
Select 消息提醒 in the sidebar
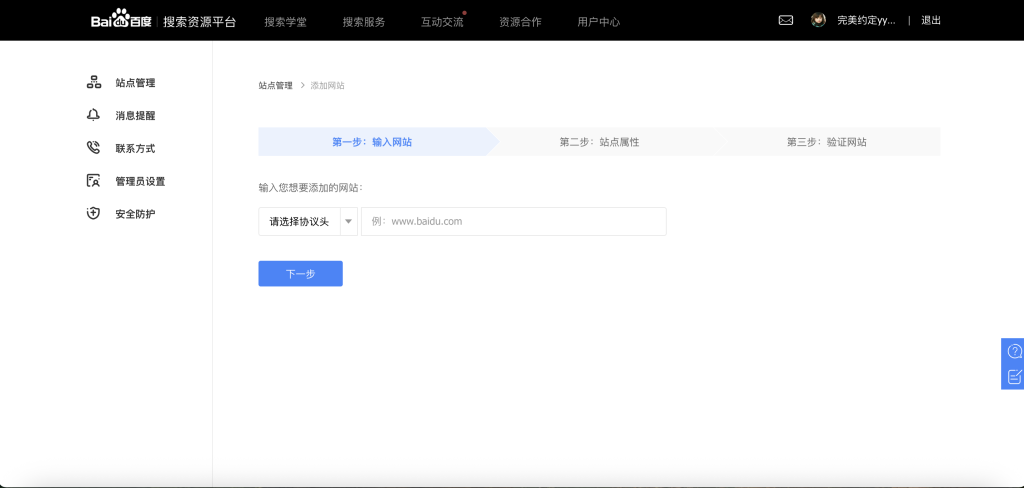[x=135, y=116]
